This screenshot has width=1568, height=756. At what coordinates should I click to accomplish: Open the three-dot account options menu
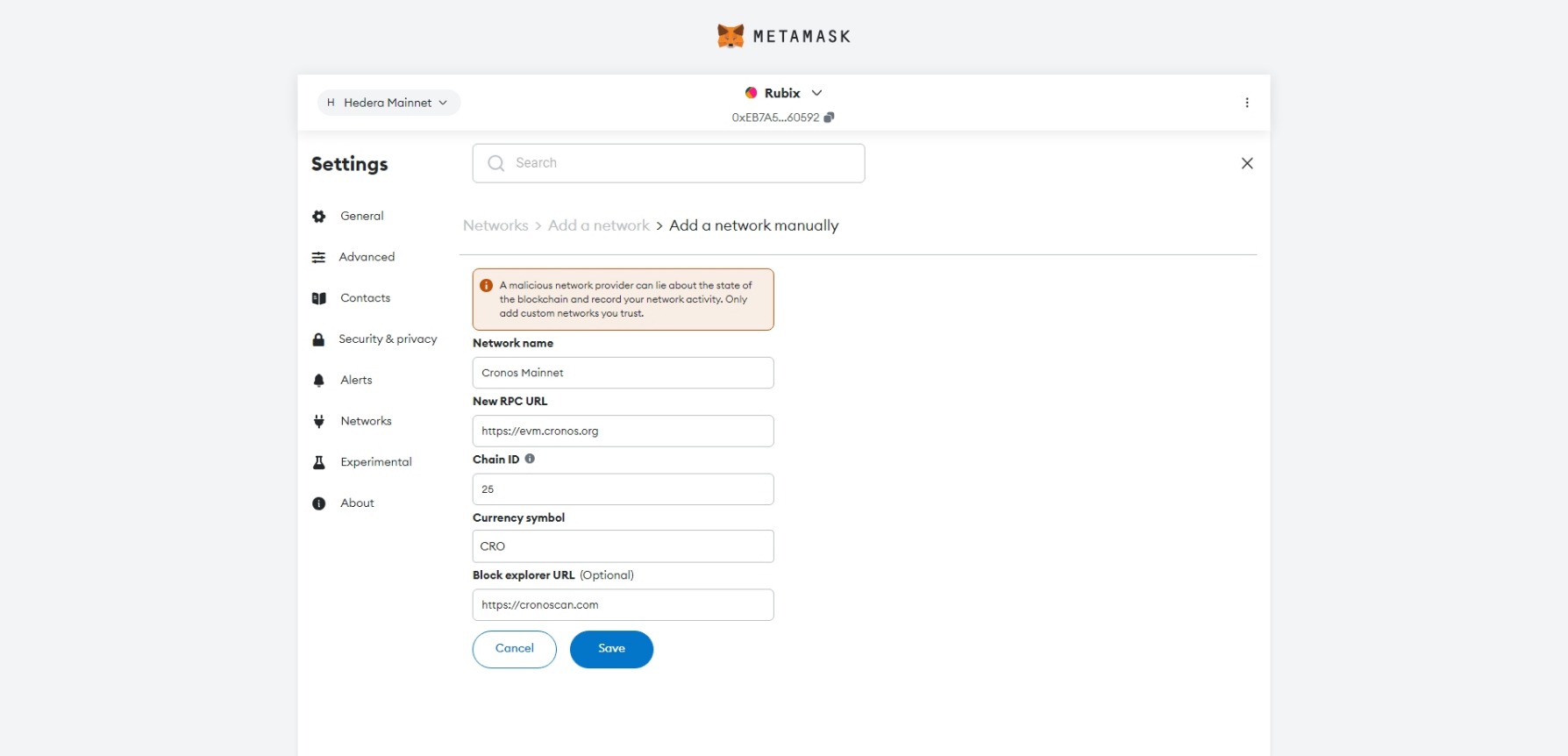(x=1246, y=103)
